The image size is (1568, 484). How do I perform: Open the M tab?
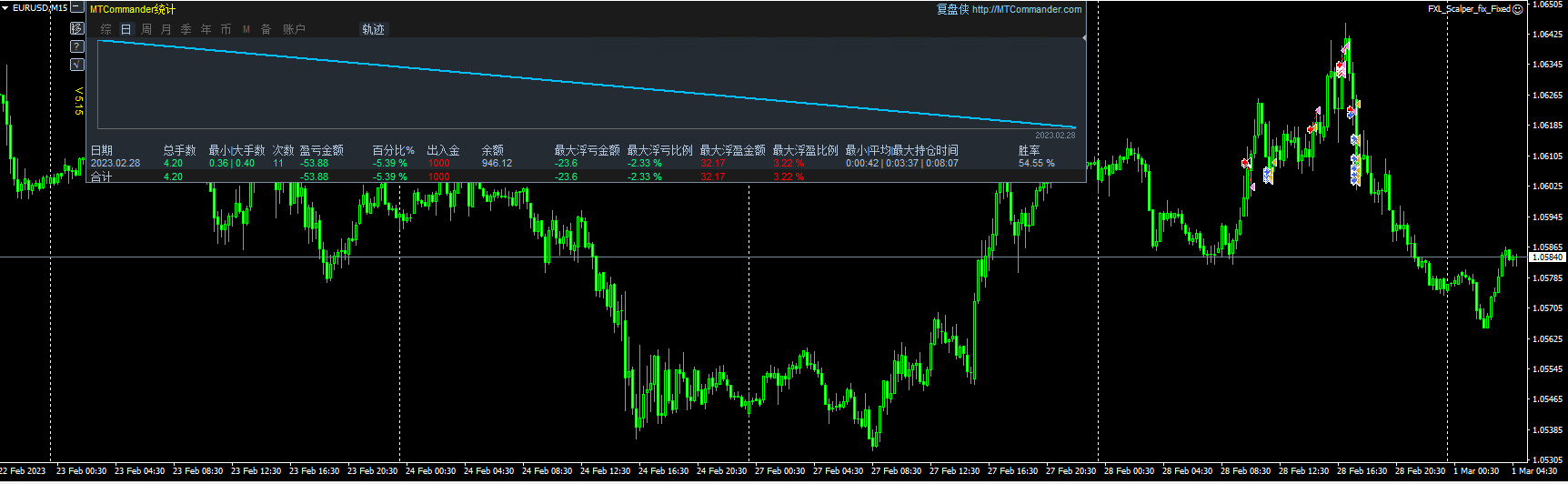click(246, 29)
